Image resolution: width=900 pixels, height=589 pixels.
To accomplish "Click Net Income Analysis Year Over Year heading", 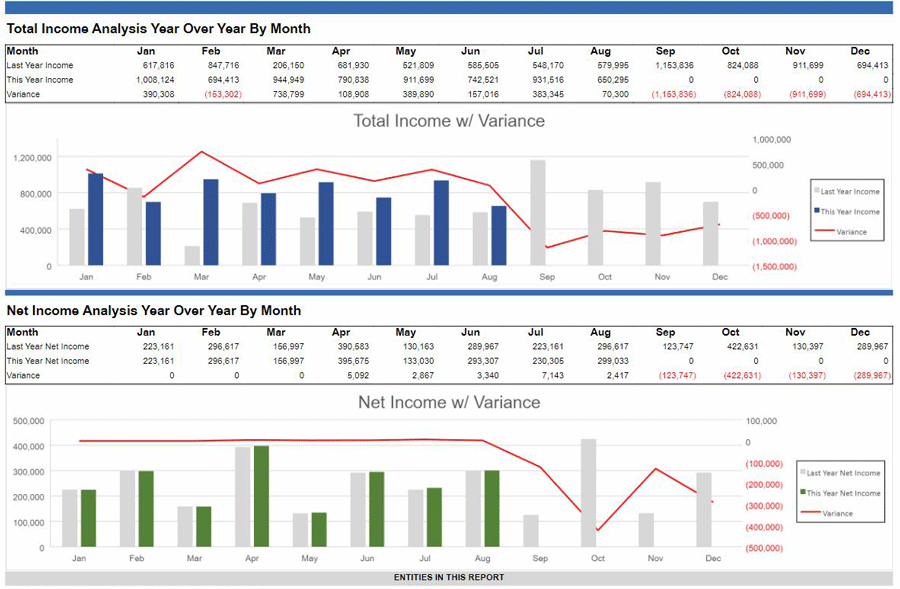I will tap(154, 311).
